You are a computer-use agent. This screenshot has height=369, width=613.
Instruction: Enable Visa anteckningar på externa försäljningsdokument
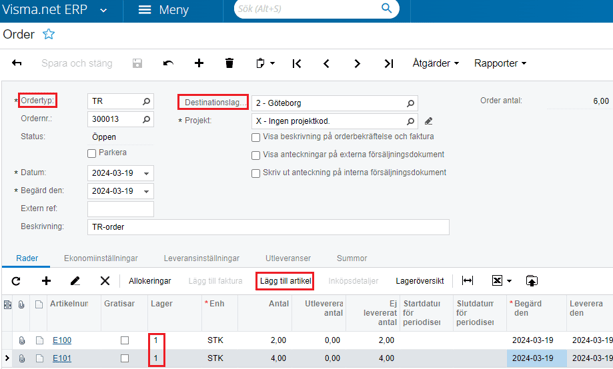coord(256,155)
